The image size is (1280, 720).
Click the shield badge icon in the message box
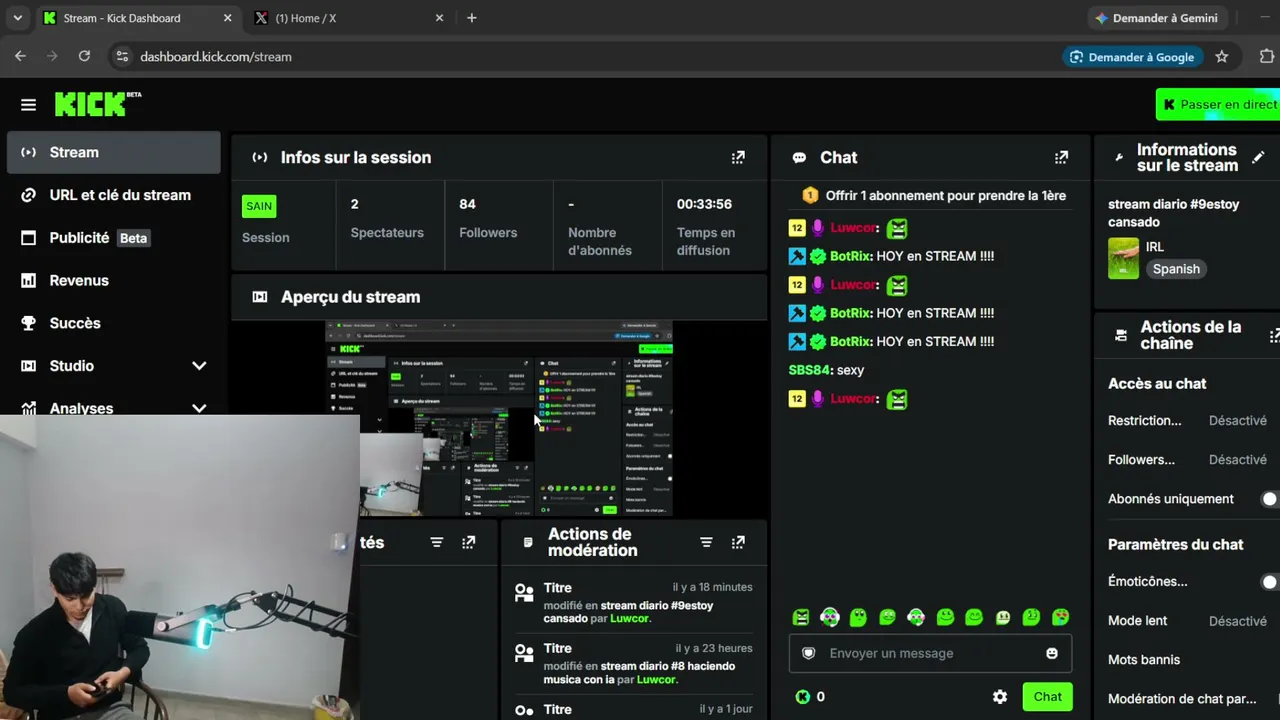tap(809, 653)
